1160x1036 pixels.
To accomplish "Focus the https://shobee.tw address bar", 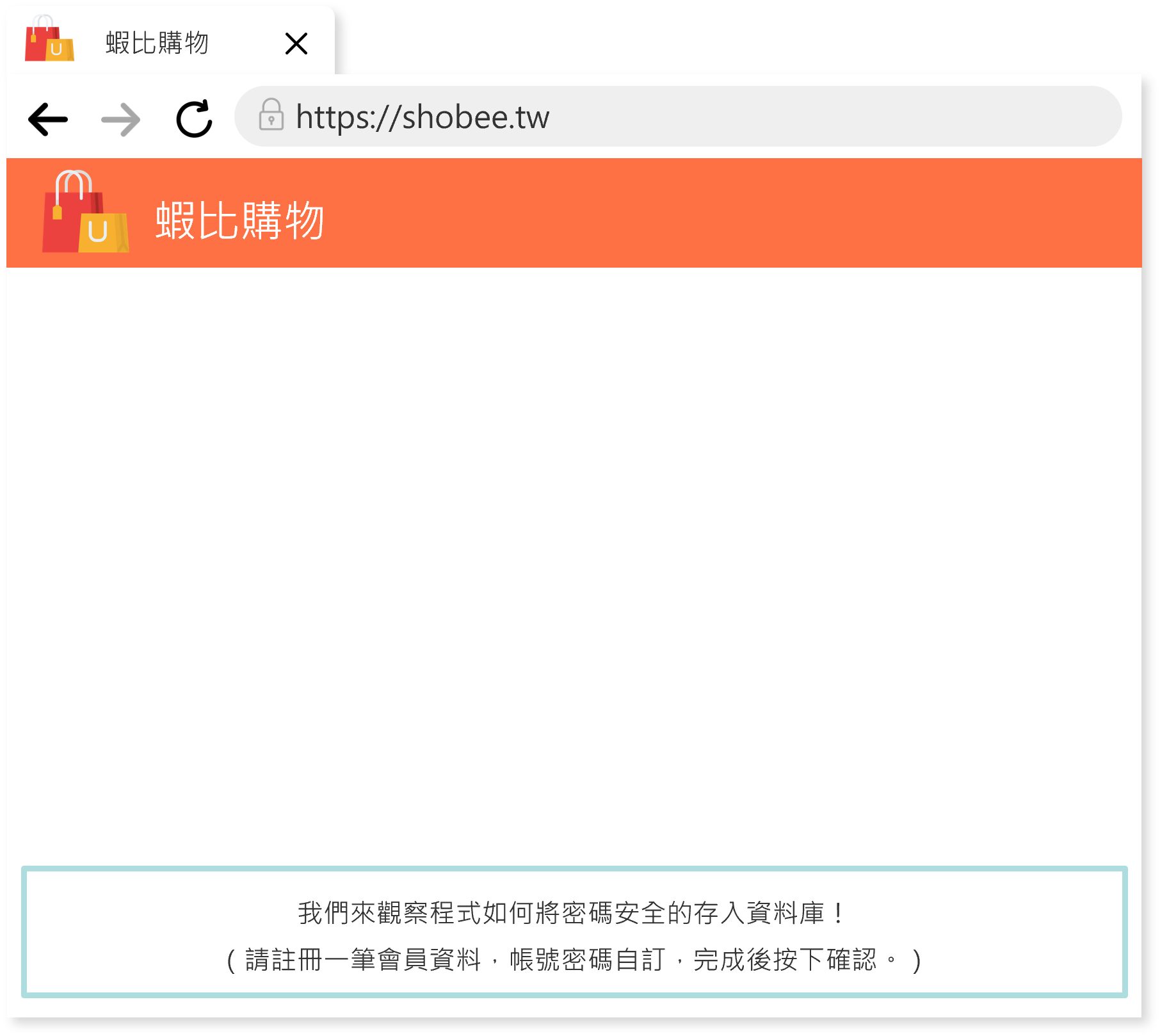I will (x=678, y=117).
